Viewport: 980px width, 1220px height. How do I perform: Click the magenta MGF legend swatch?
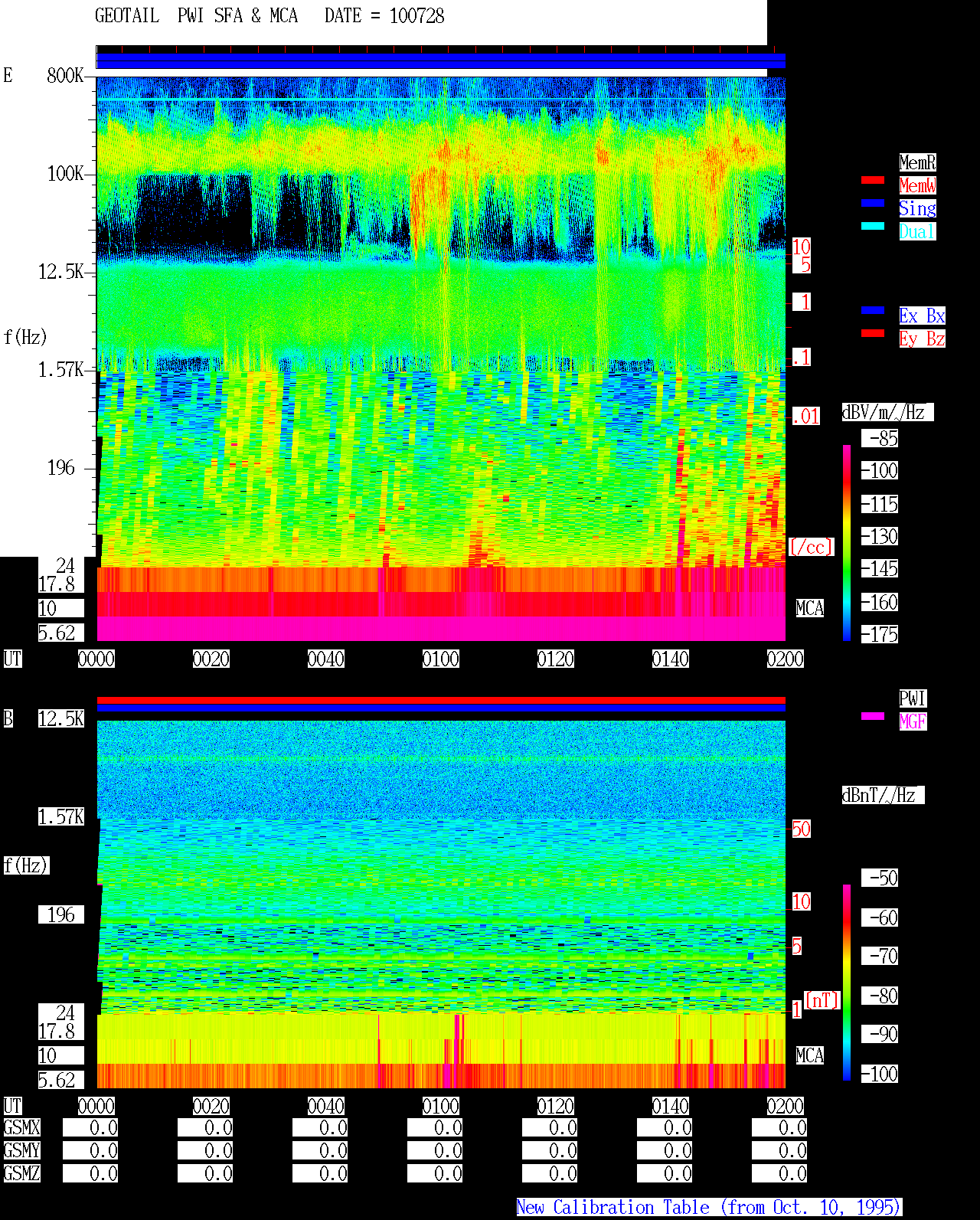click(x=873, y=716)
